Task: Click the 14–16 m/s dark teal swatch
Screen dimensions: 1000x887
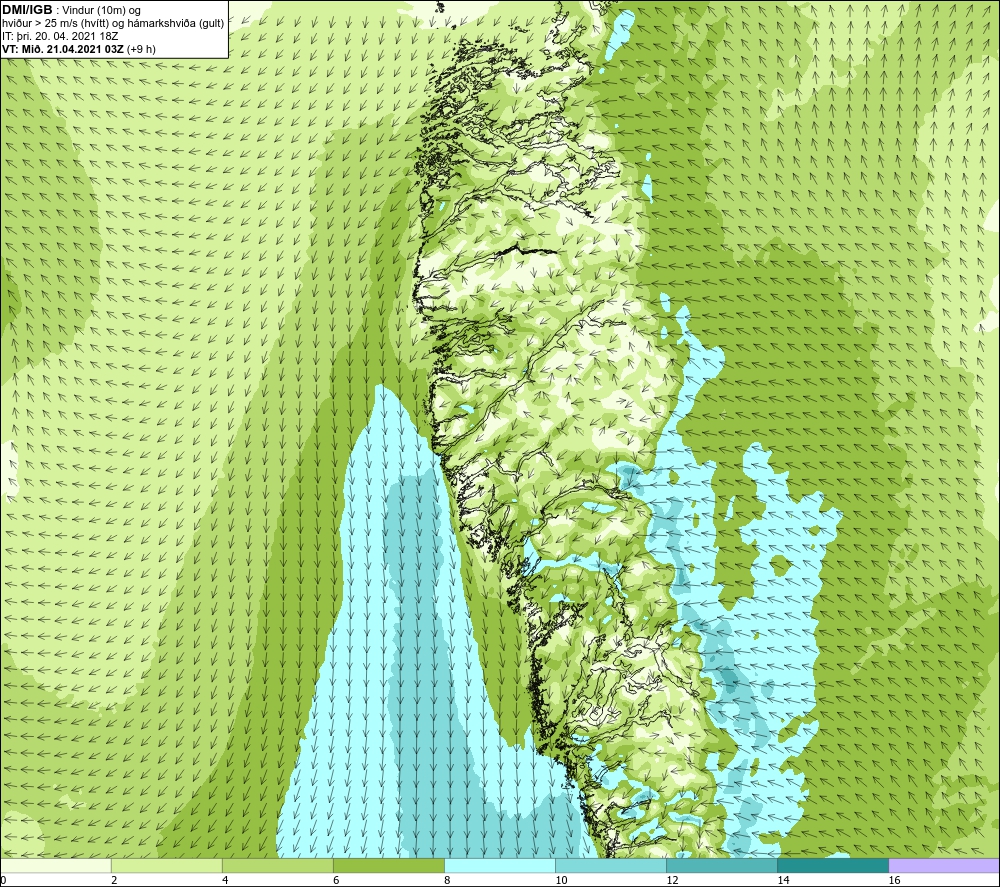Action: point(832,865)
